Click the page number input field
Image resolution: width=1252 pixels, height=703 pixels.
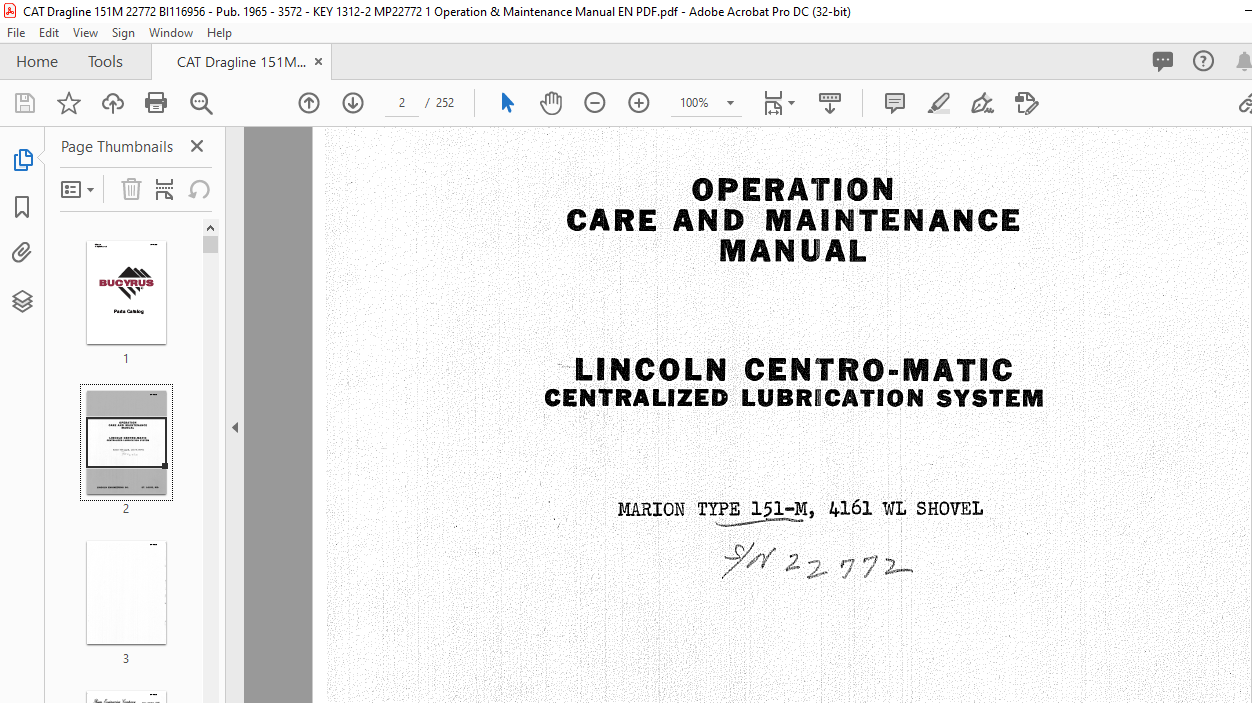402,103
